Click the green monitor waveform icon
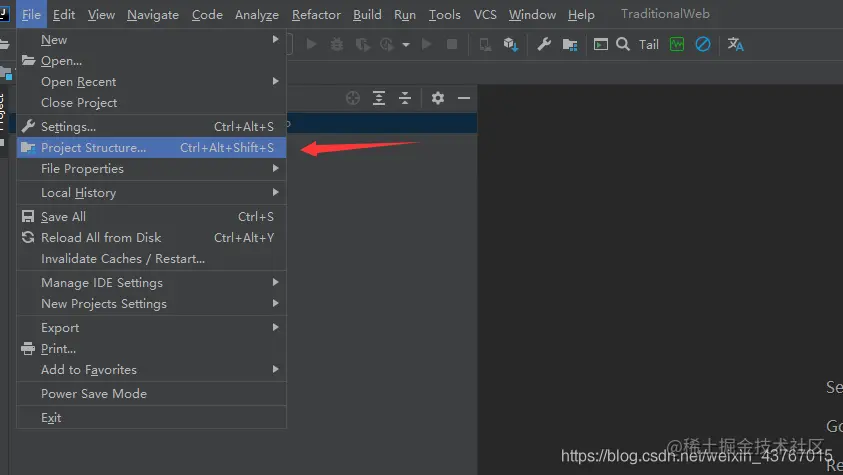The height and width of the screenshot is (475, 843). (677, 44)
